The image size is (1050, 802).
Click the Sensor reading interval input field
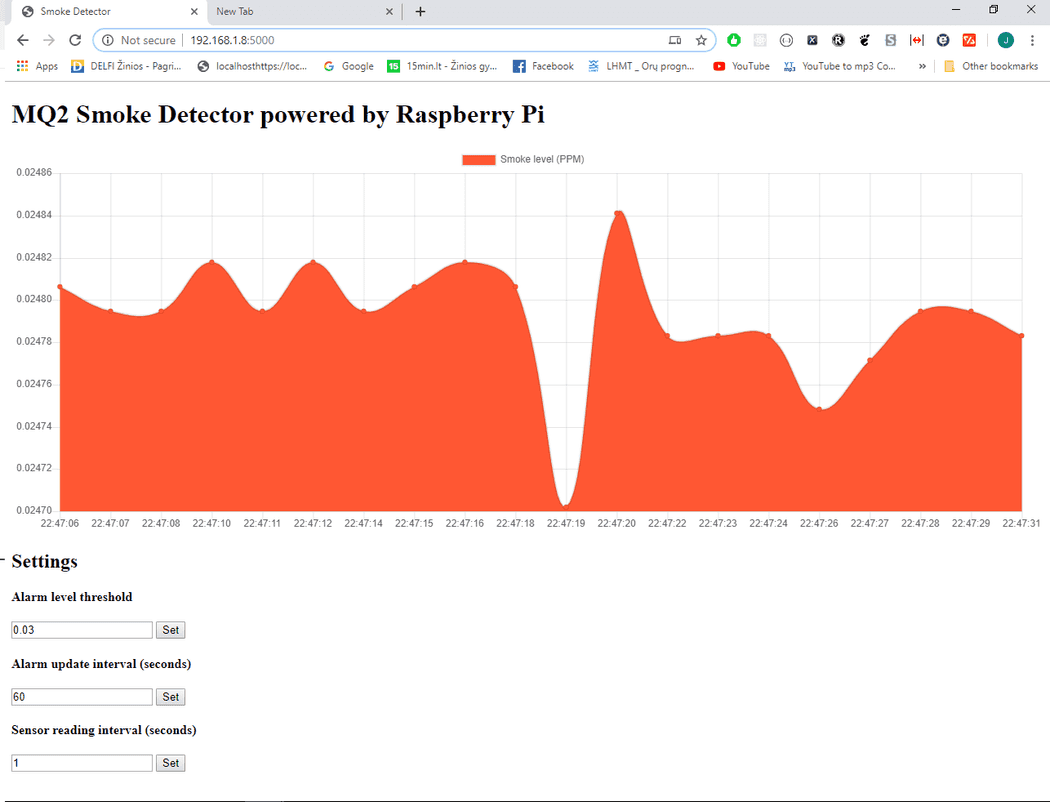[80, 762]
